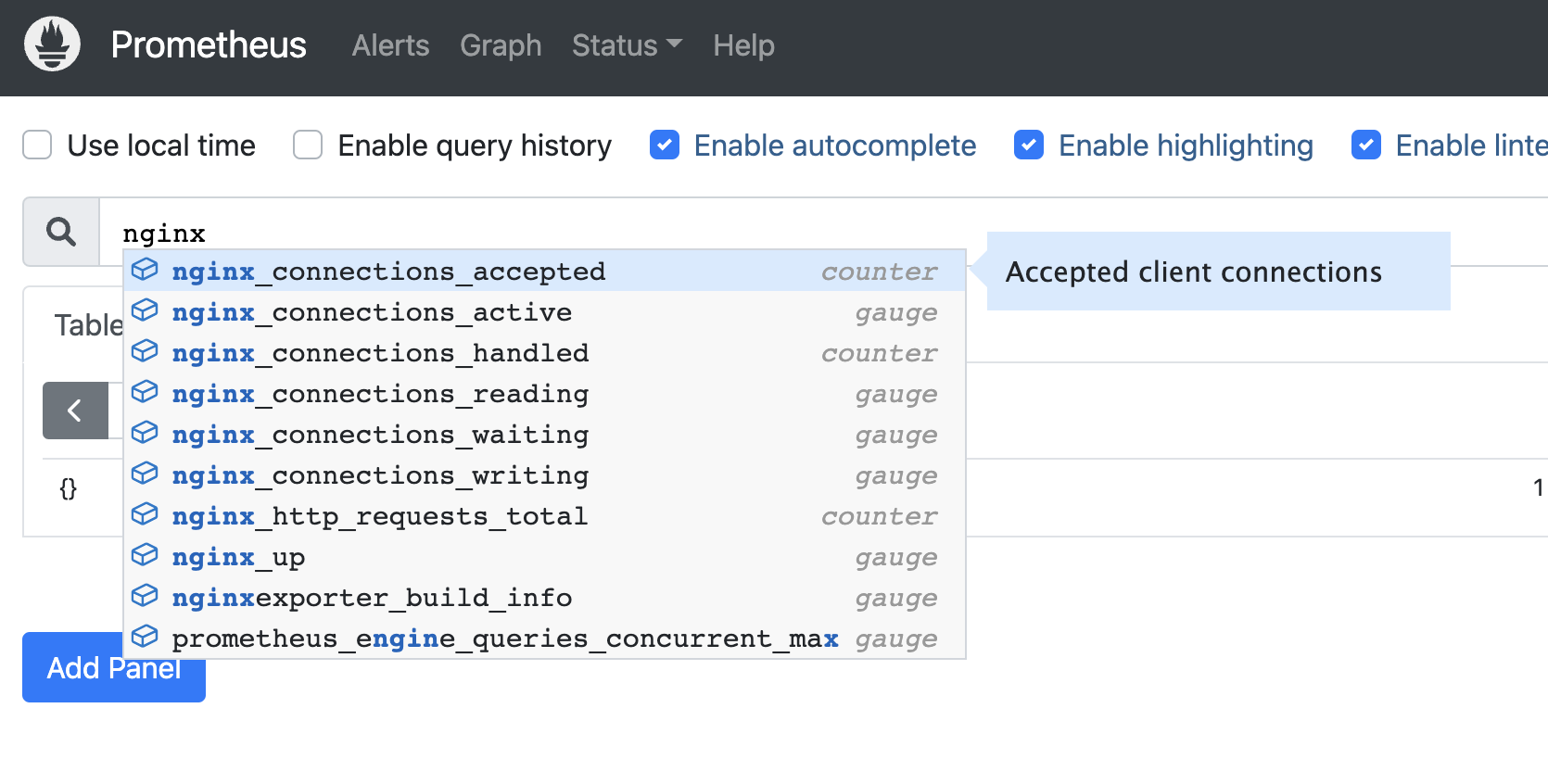Viewport: 1548px width, 784px height.
Task: Click cube icon beside nginx_up
Action: pos(145,555)
